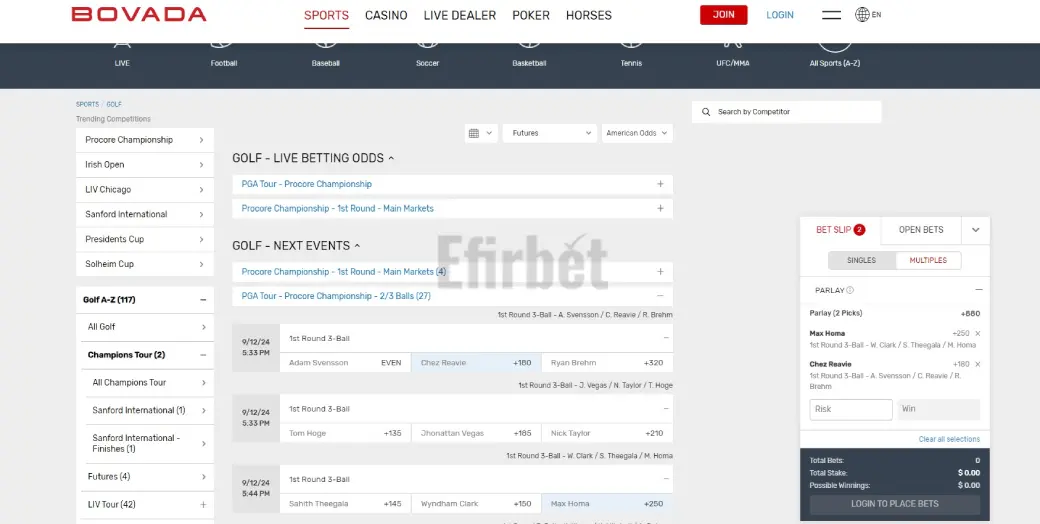Screen dimensions: 1040x524
Task: Open the Futures dropdown
Action: tap(551, 133)
